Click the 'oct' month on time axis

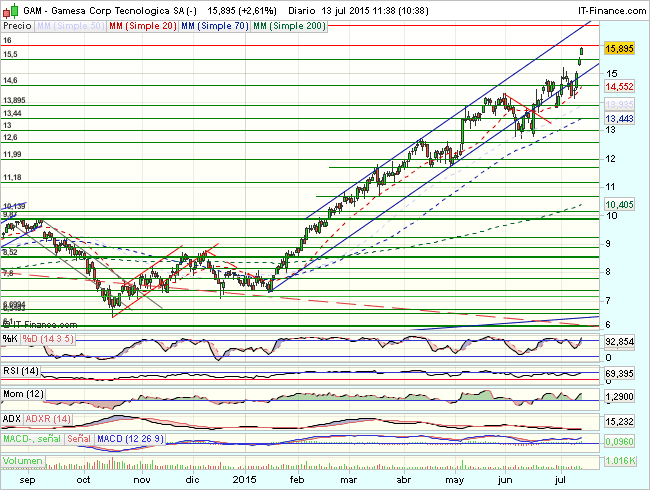83,480
